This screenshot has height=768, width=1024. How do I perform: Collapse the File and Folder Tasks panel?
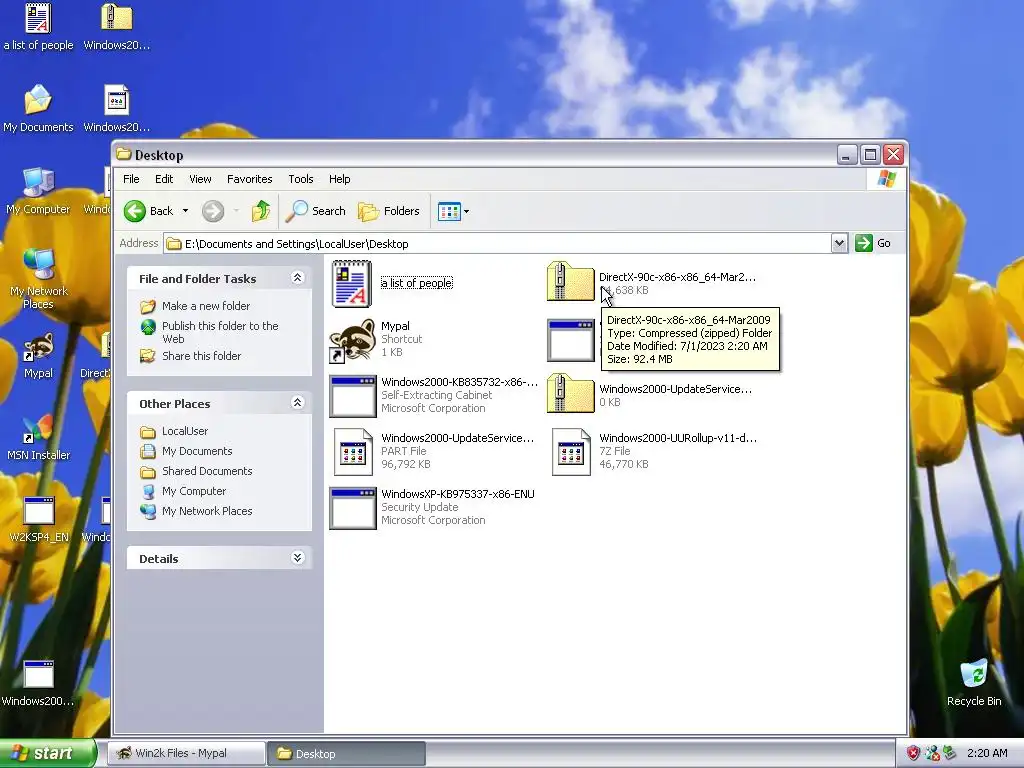297,278
